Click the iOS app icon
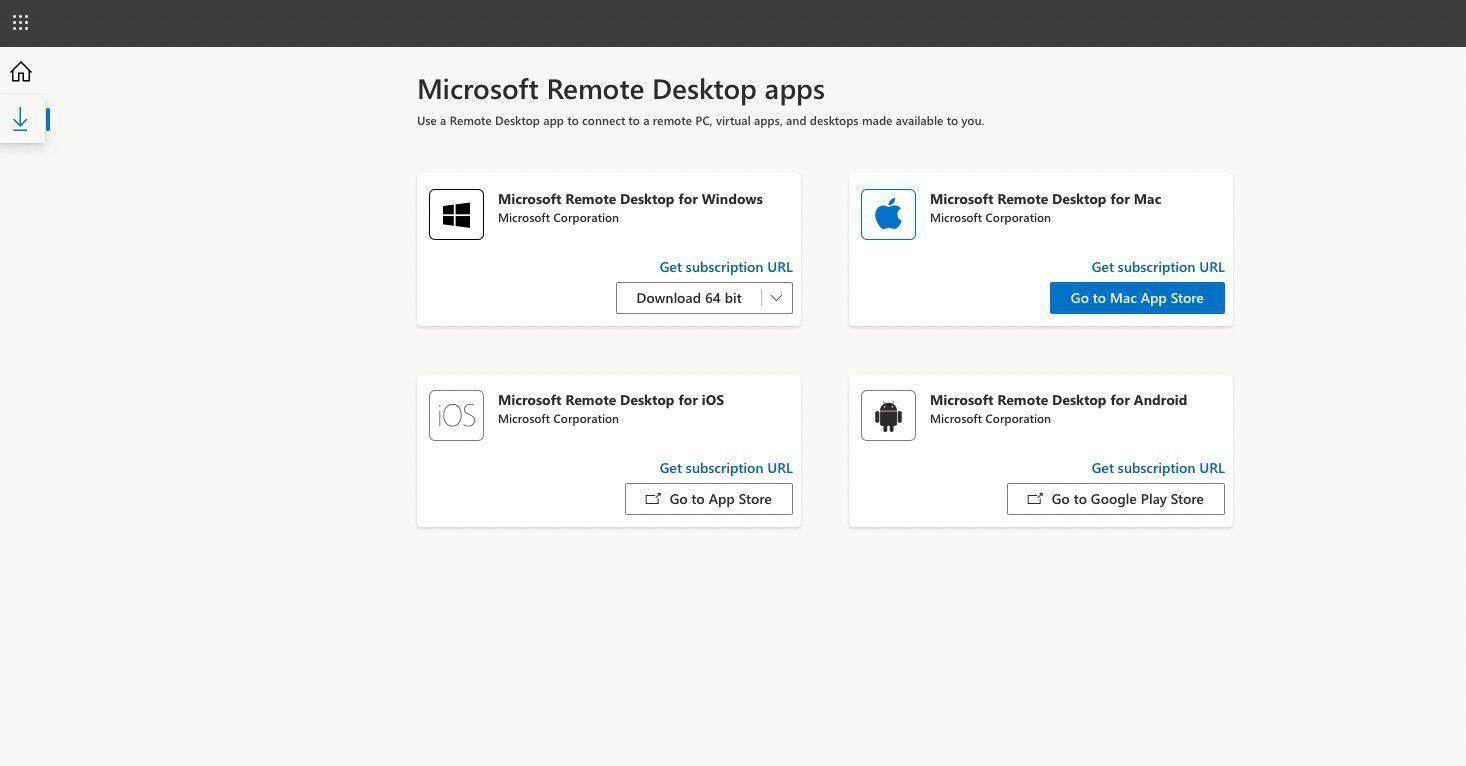This screenshot has width=1466, height=766. pos(456,415)
